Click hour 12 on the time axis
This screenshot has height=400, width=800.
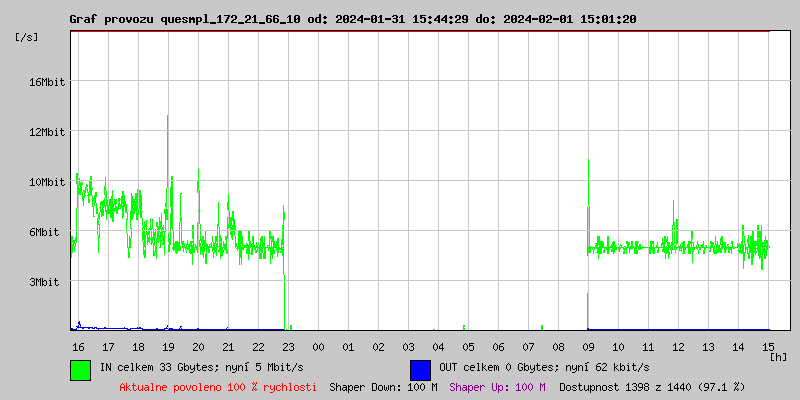(x=678, y=346)
